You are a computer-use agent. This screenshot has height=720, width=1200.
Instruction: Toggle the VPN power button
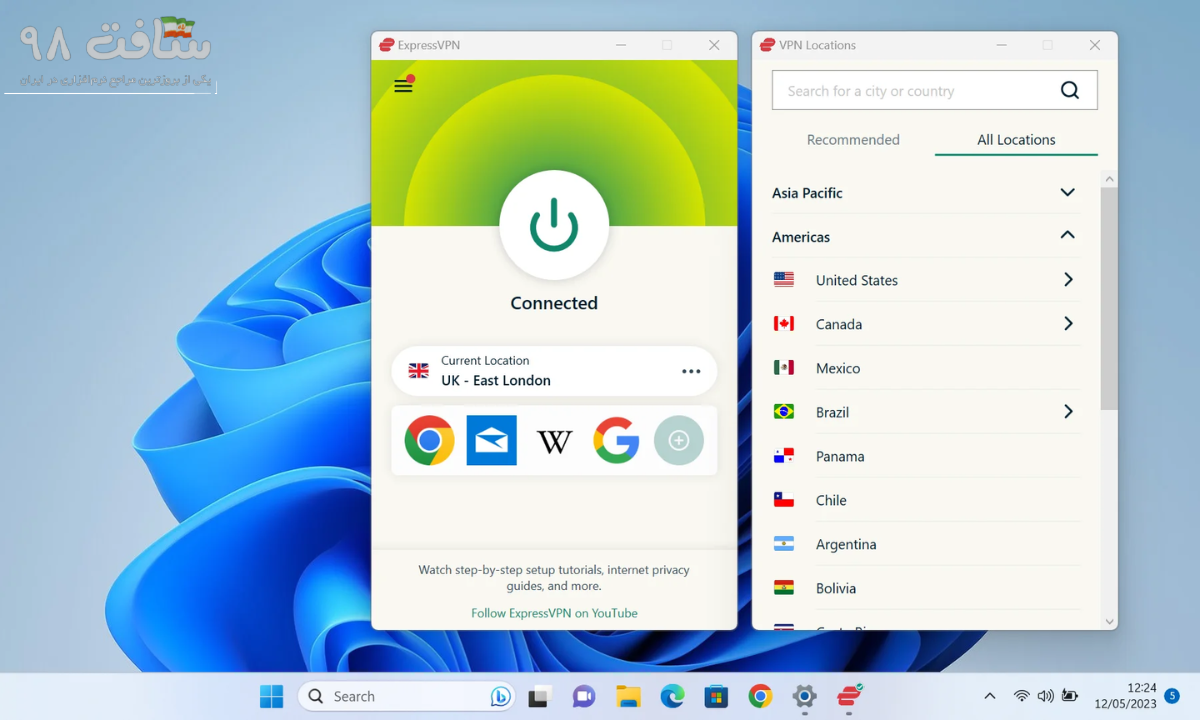pyautogui.click(x=554, y=225)
